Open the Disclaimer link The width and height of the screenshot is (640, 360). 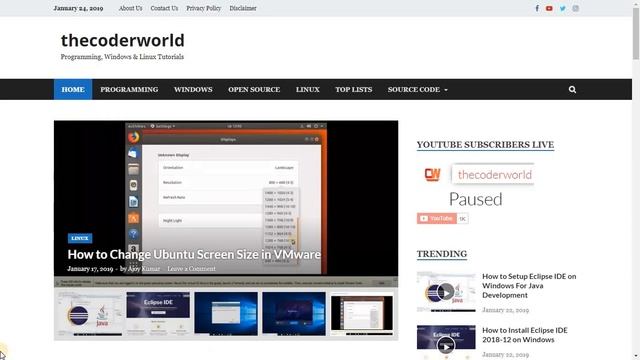pyautogui.click(x=243, y=8)
